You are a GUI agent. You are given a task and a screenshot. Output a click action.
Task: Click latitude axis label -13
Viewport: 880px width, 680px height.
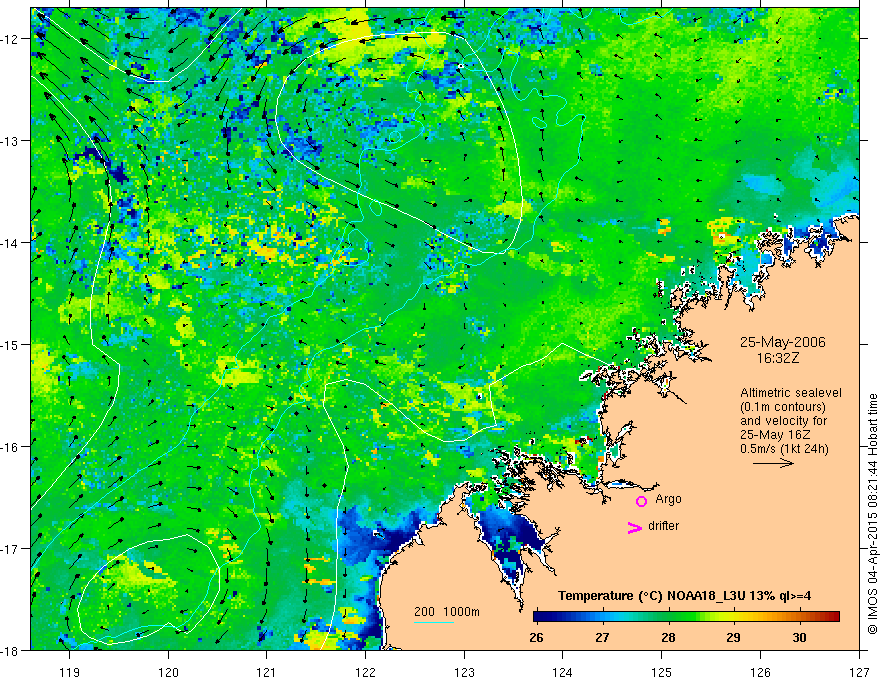[x=10, y=141]
